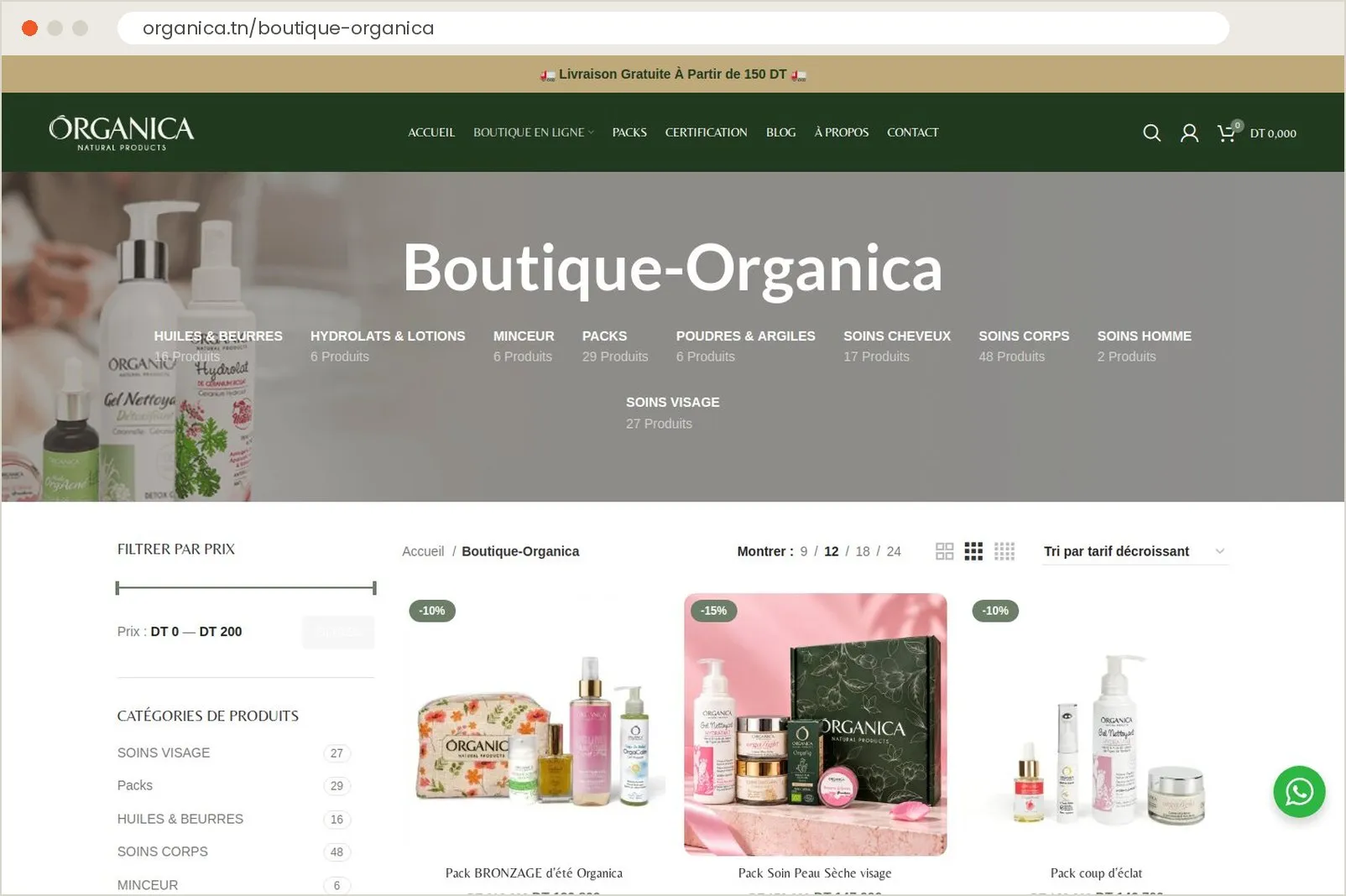This screenshot has width=1346, height=896.
Task: Show 18 products per page
Action: click(x=863, y=551)
